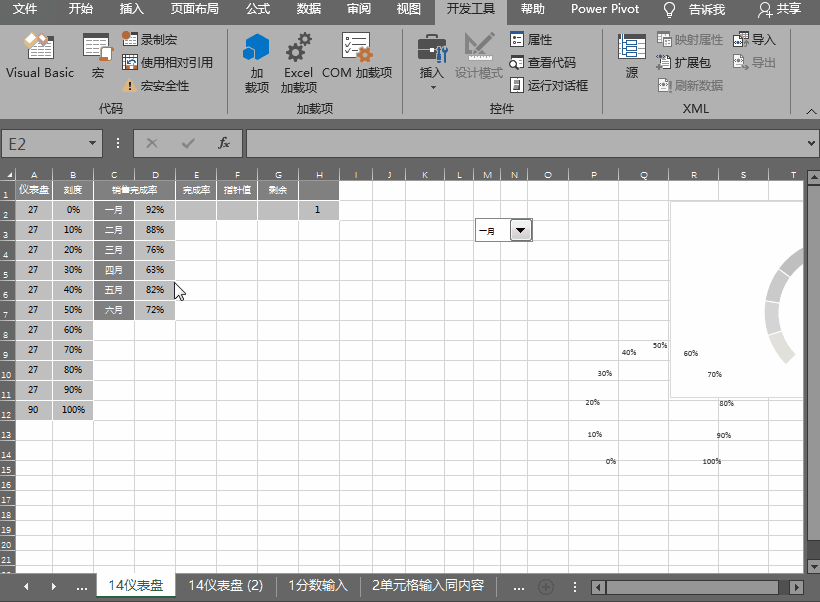Click horizontal scrollbar right arrow
Viewport: 820px width, 602px height.
[x=796, y=587]
